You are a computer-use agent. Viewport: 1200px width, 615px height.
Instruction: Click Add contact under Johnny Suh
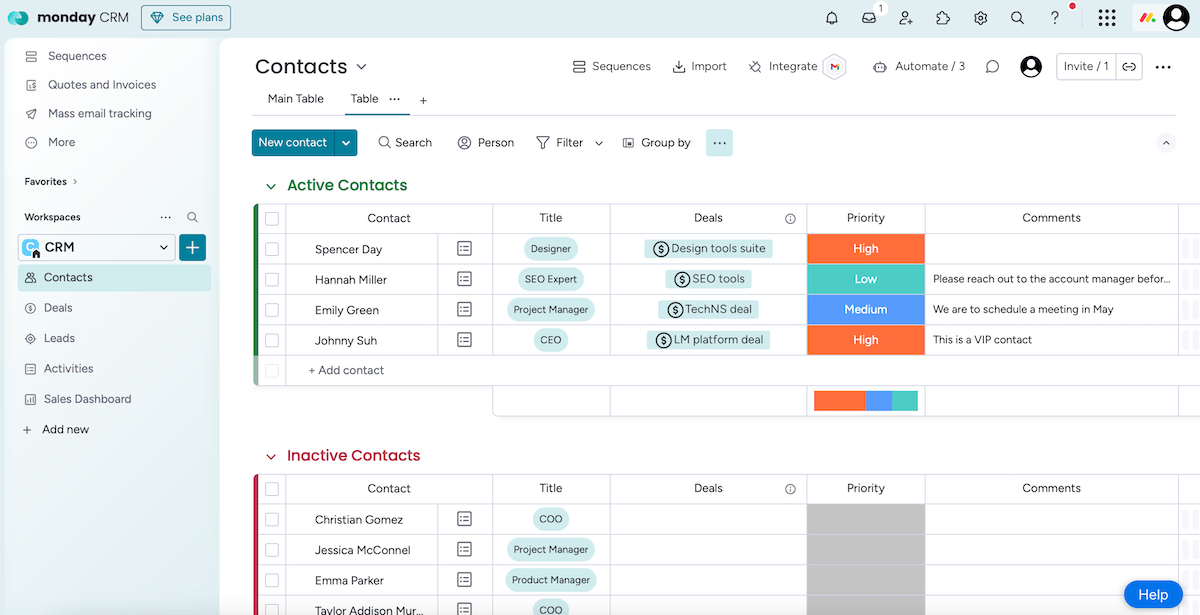pos(346,370)
